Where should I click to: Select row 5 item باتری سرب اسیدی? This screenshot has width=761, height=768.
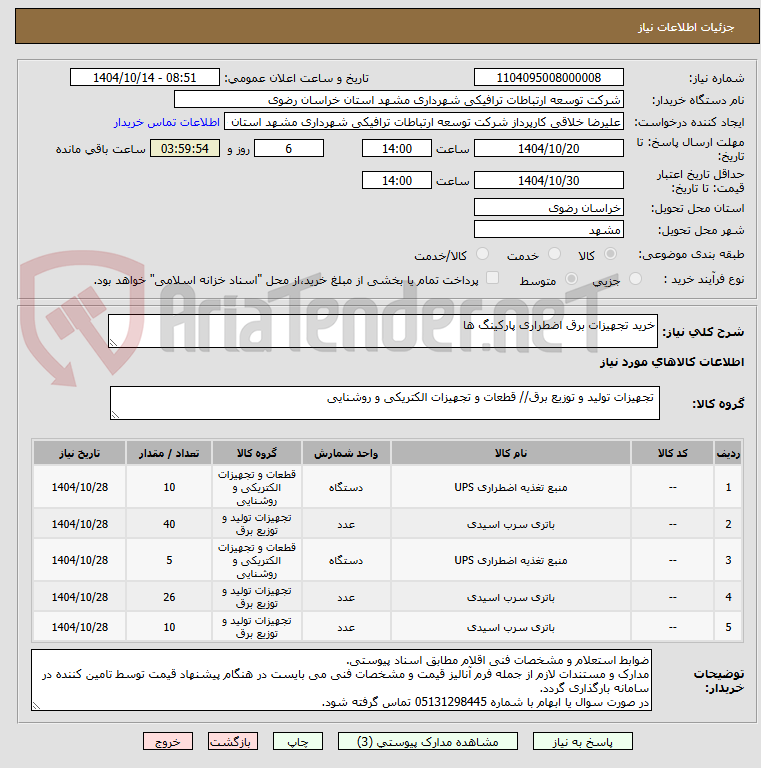511,627
